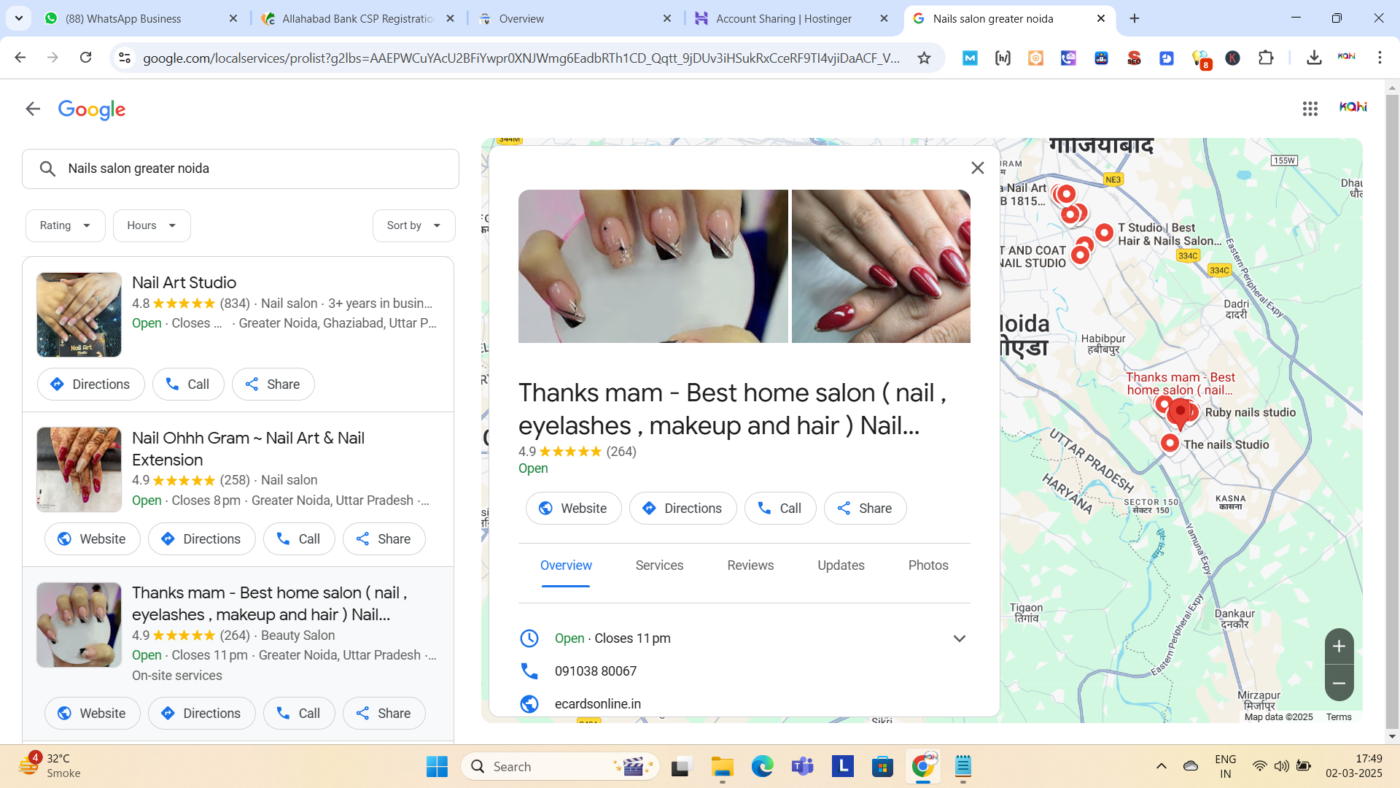This screenshot has height=788, width=1400.
Task: Open File Explorer from the taskbar
Action: (x=722, y=767)
